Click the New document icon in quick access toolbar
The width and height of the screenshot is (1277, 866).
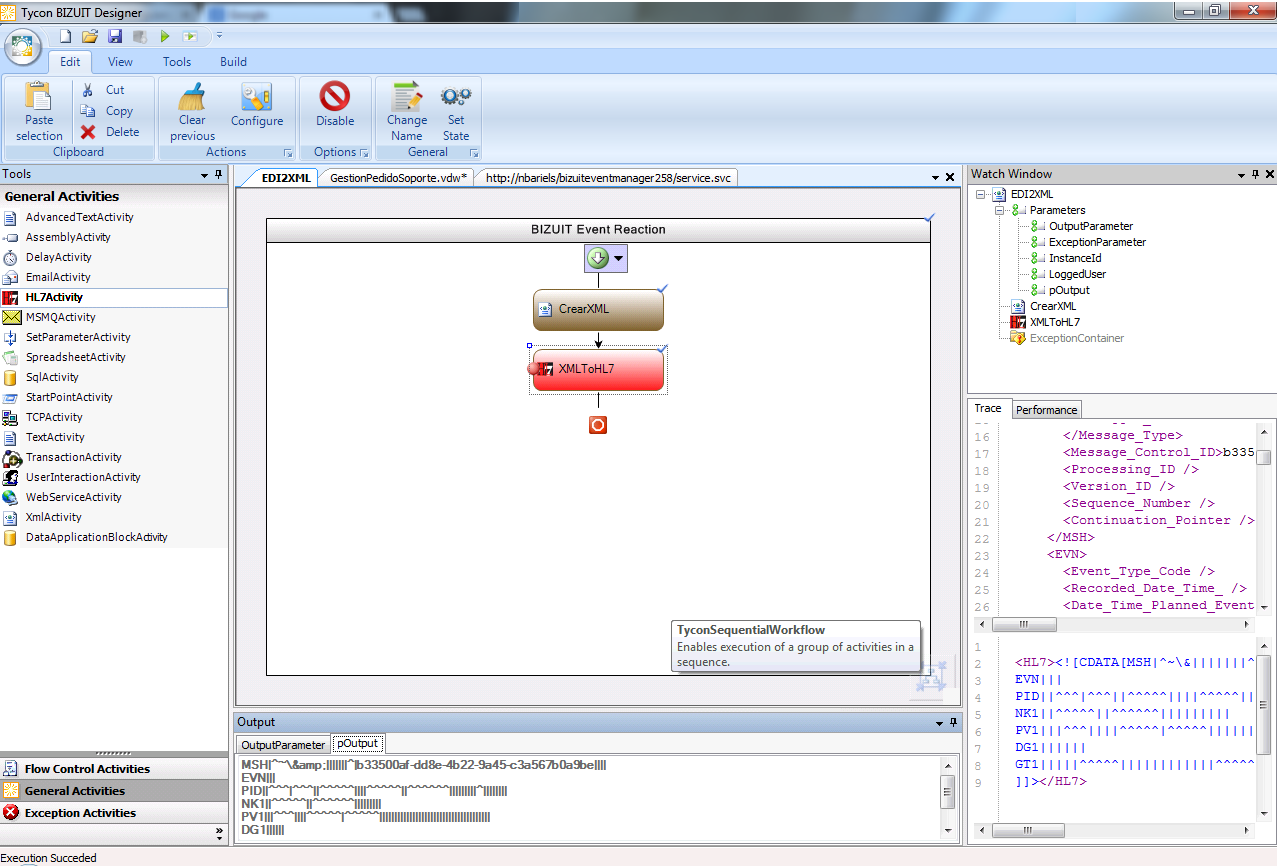point(66,36)
